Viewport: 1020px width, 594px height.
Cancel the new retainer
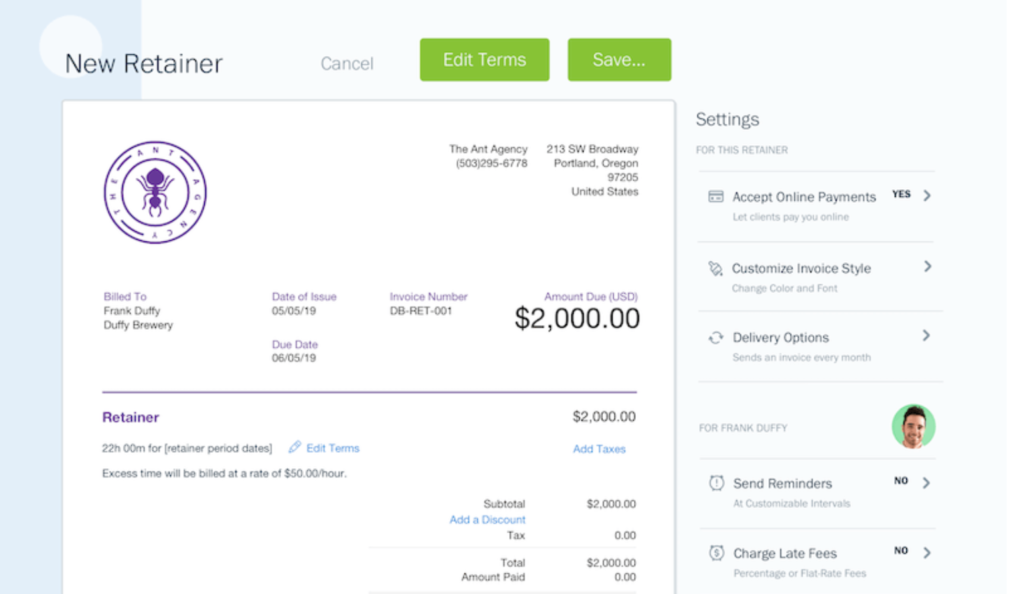pos(347,63)
